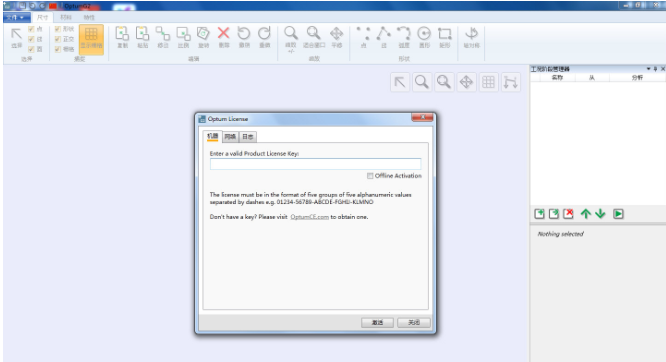Select the arrow Select tool in the ribbon

tap(16, 37)
